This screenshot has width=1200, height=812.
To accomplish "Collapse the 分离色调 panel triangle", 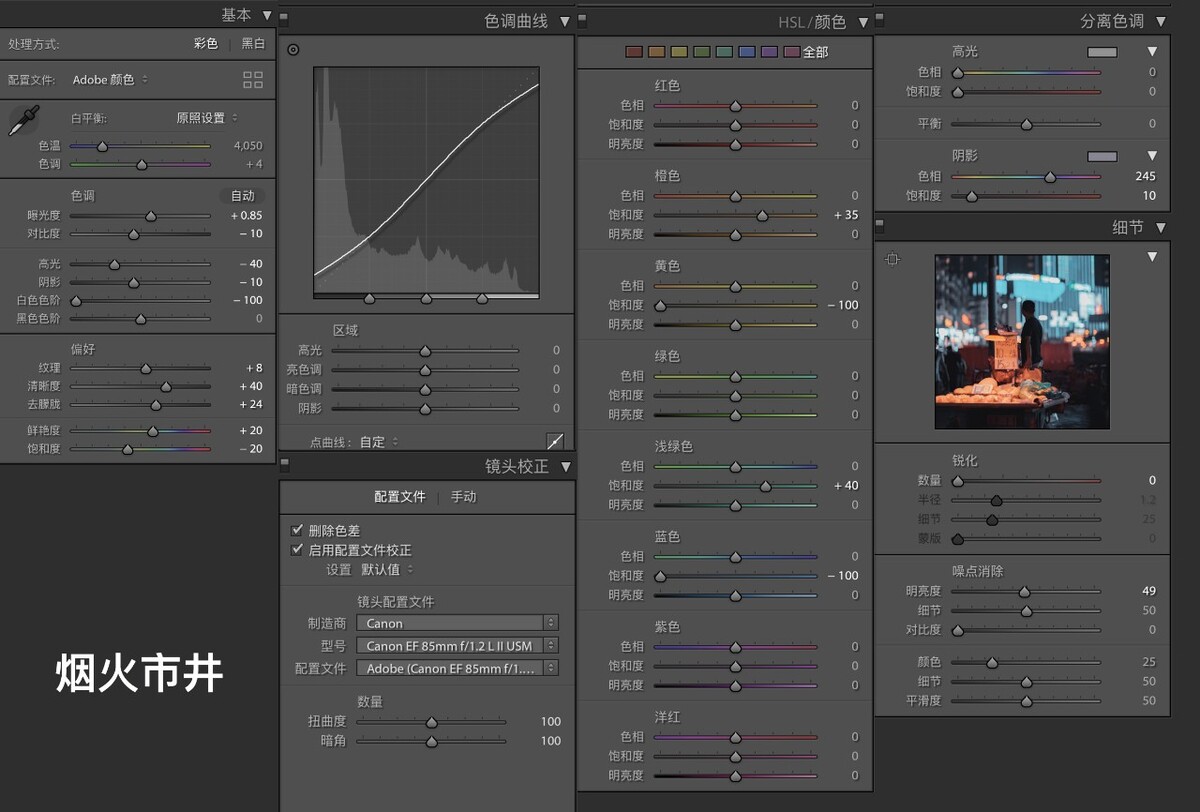I will pos(1161,21).
